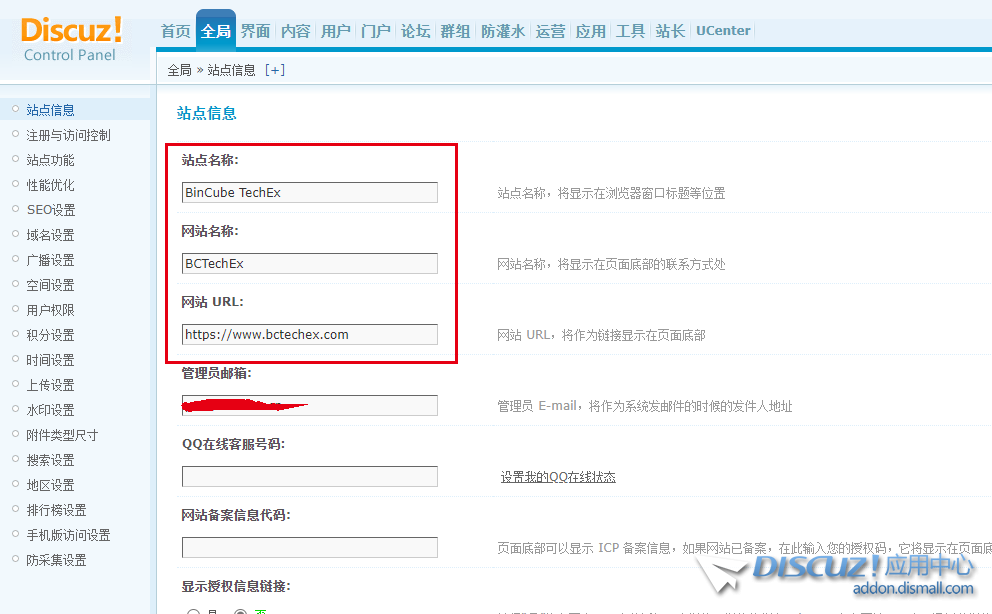
Task: Open the 设置我的QQ在线状态 link
Action: (x=558, y=477)
